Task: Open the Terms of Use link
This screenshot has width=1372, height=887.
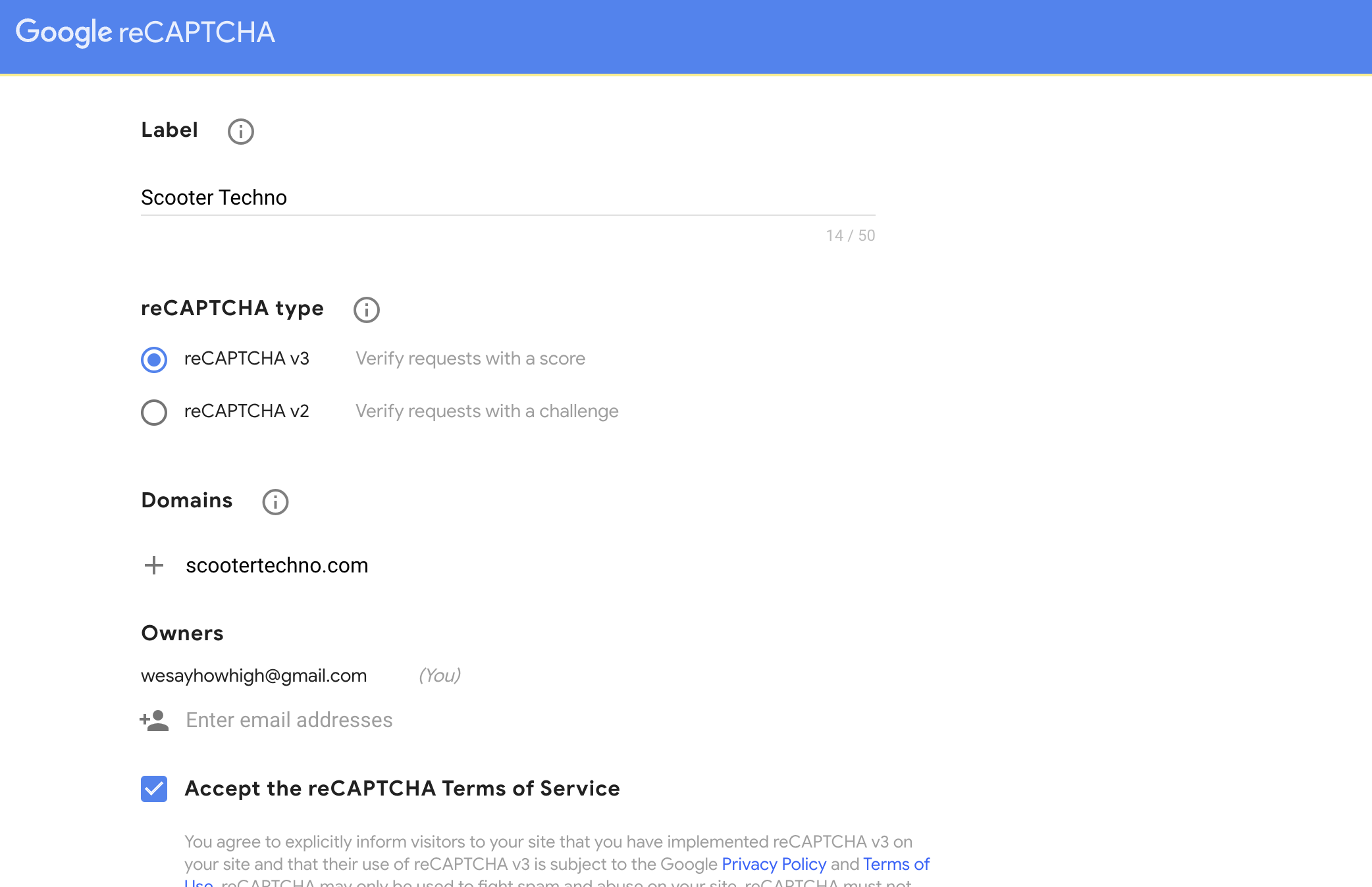Action: point(896,864)
